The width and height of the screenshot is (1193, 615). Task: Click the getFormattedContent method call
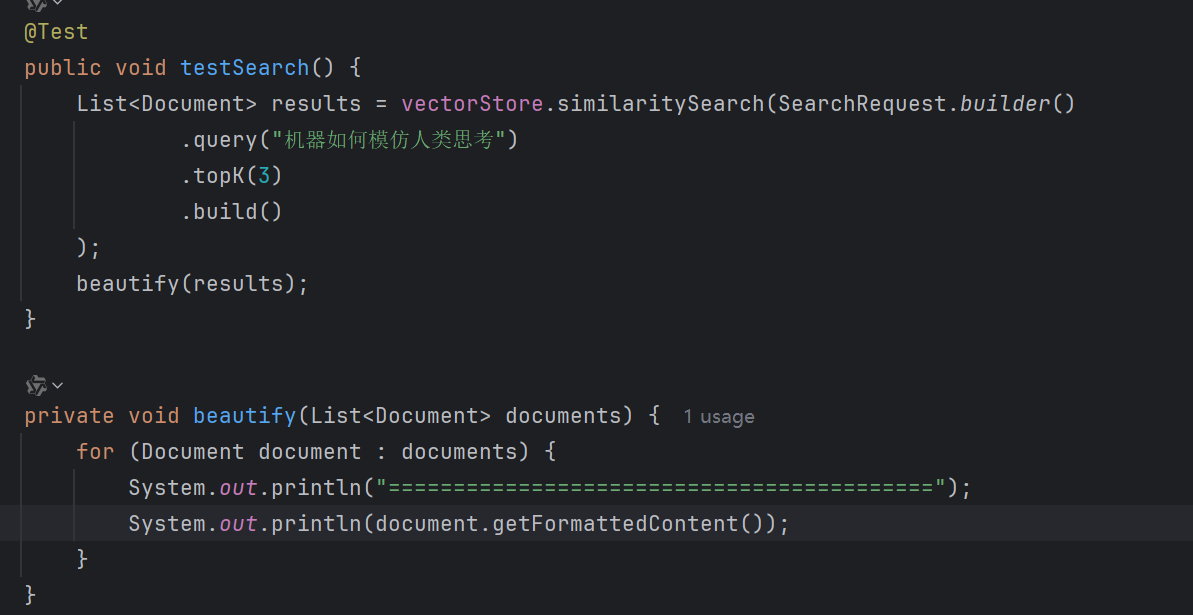coord(616,524)
